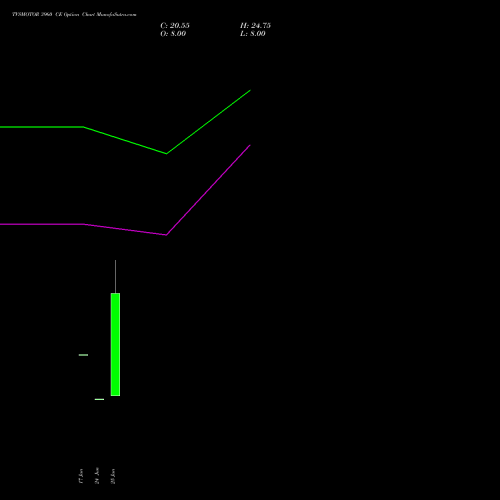Click the close price value C: 20.55
The width and height of the screenshot is (500, 500).
pos(175,26)
